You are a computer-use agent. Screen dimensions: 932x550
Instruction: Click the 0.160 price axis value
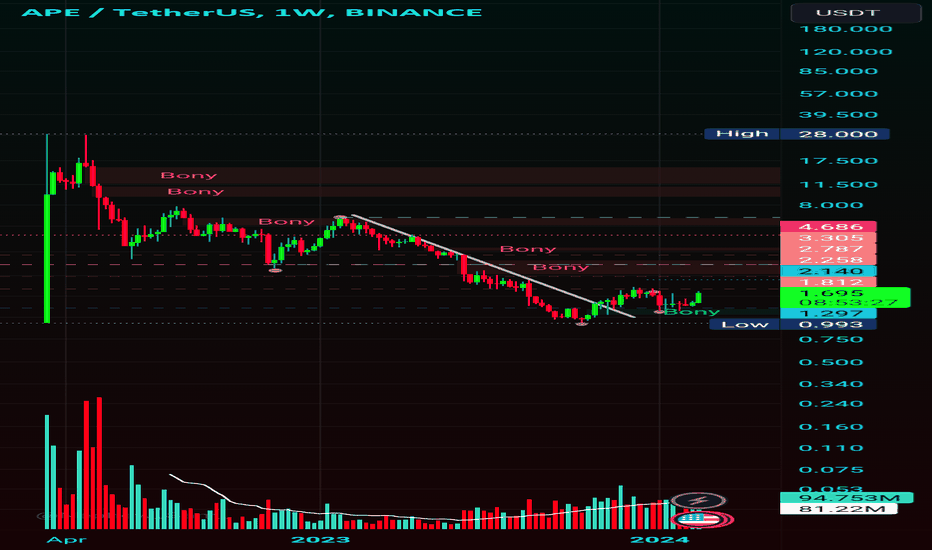(831, 427)
